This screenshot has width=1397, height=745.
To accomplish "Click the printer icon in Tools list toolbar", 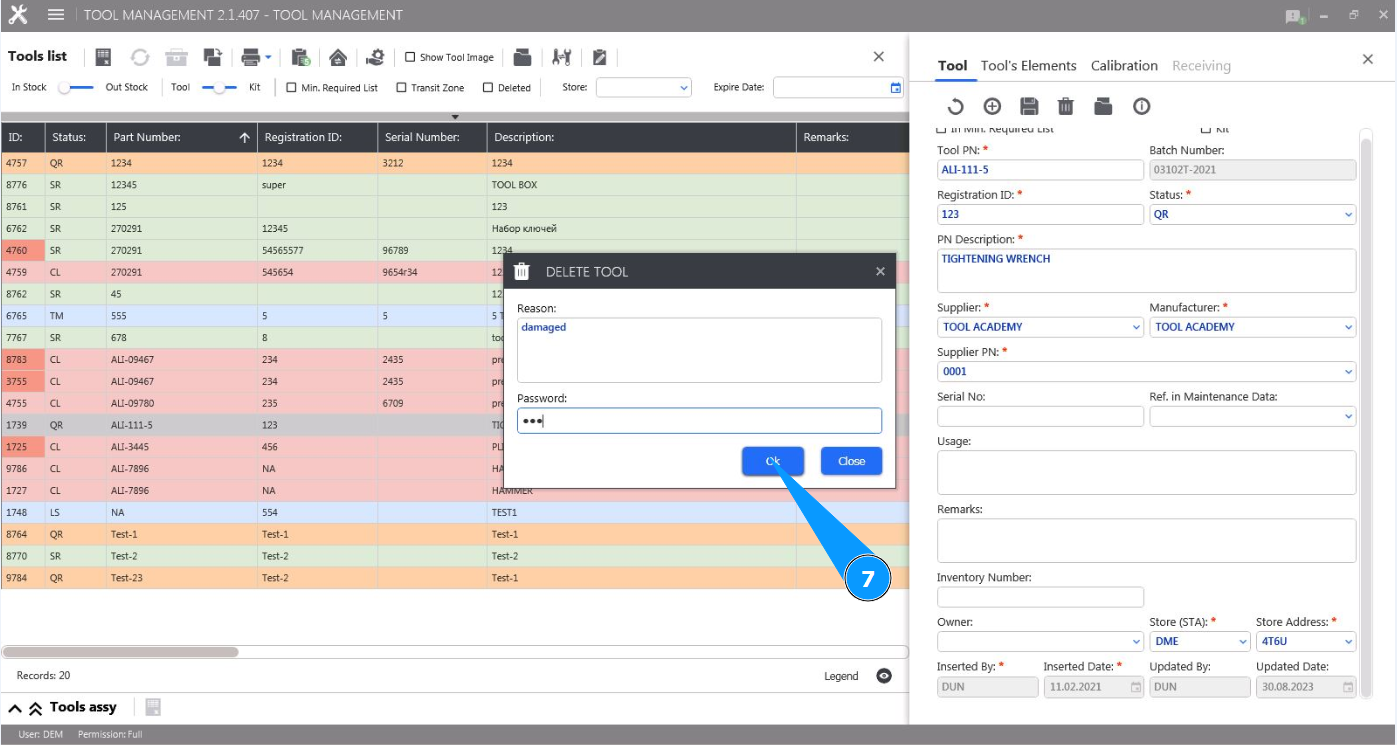I will 251,57.
